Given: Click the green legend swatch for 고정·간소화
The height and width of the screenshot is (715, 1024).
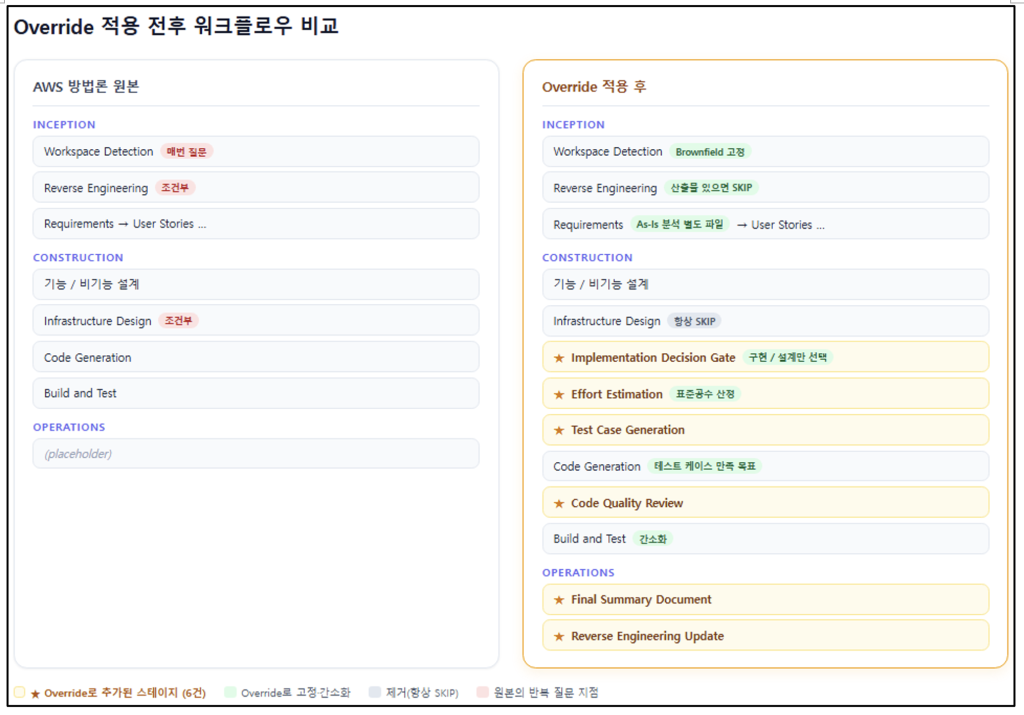Looking at the screenshot, I should point(230,692).
